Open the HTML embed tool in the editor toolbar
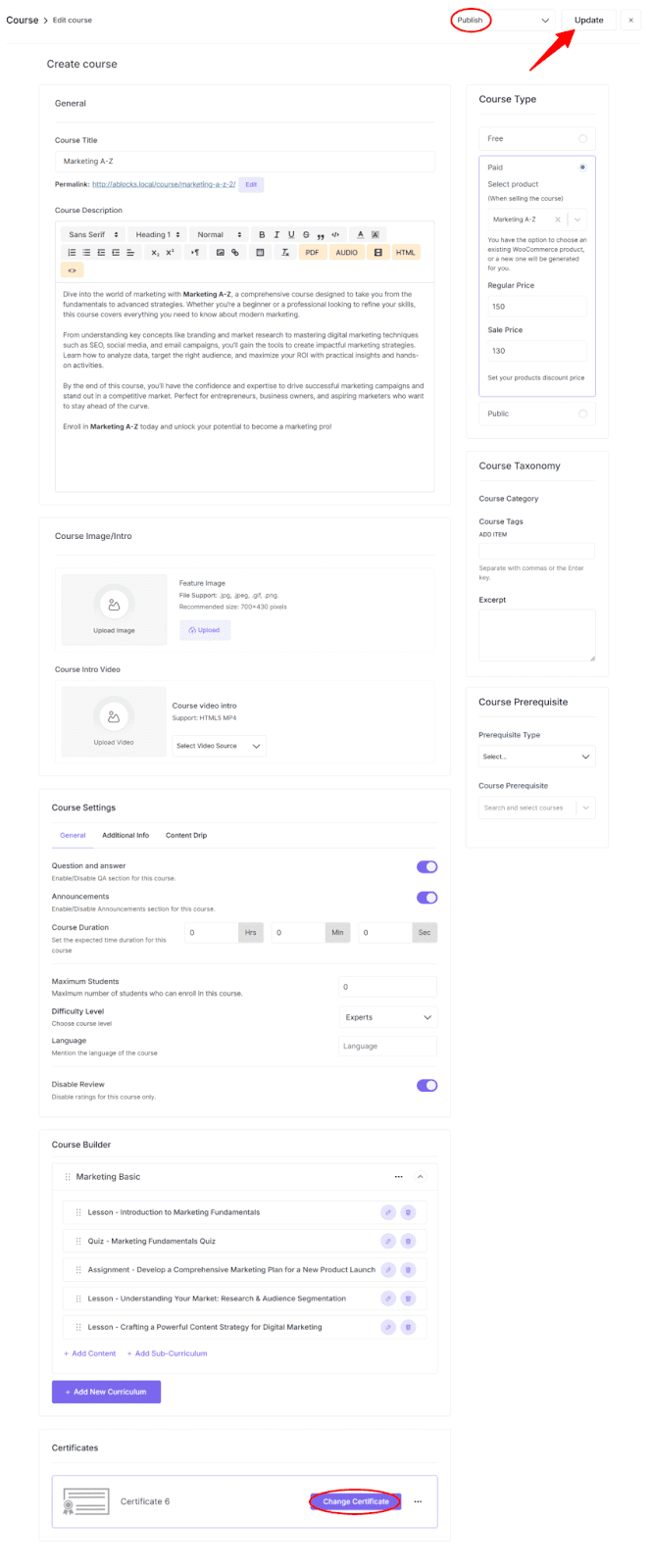The width and height of the screenshot is (651, 1568). coord(405,252)
